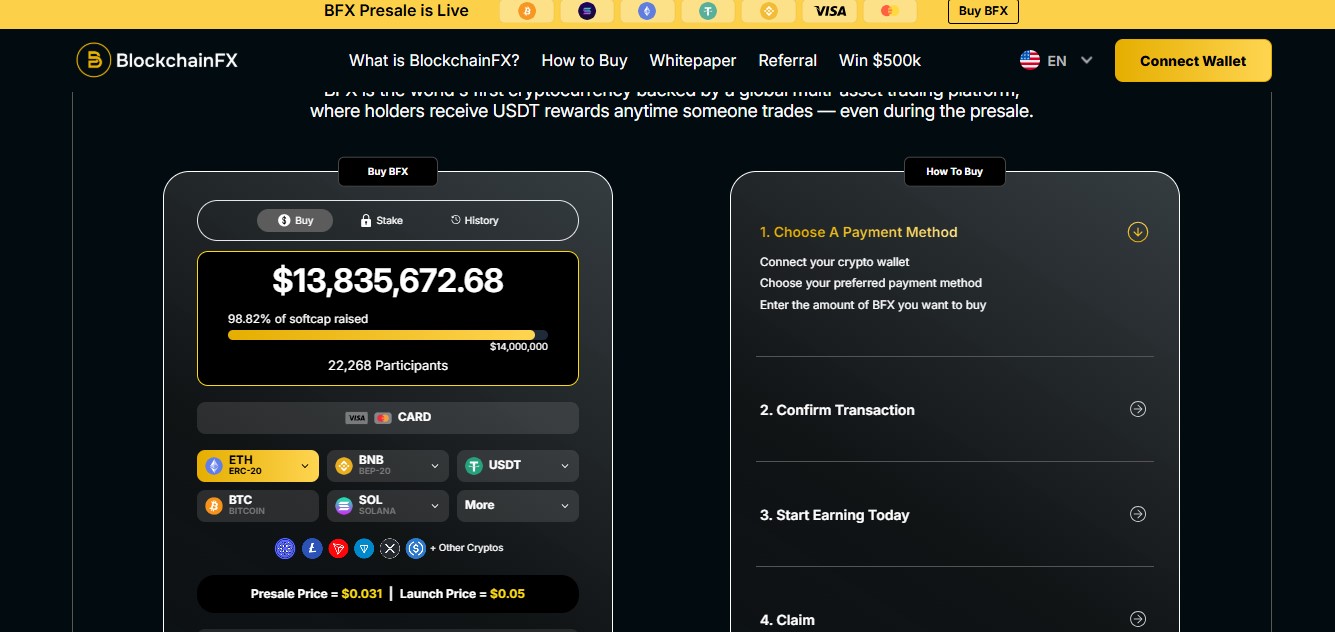The image size is (1335, 632).
Task: Open the EN language selector
Action: click(x=1057, y=60)
